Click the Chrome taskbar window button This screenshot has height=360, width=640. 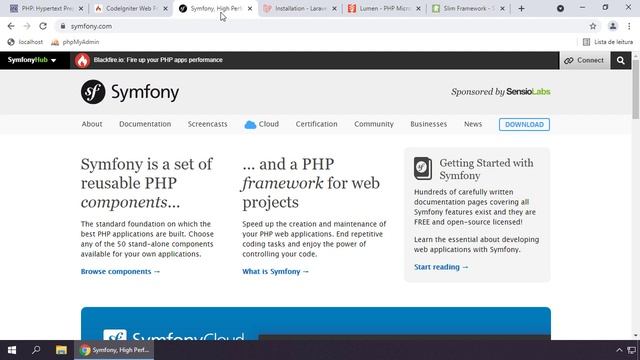114,350
